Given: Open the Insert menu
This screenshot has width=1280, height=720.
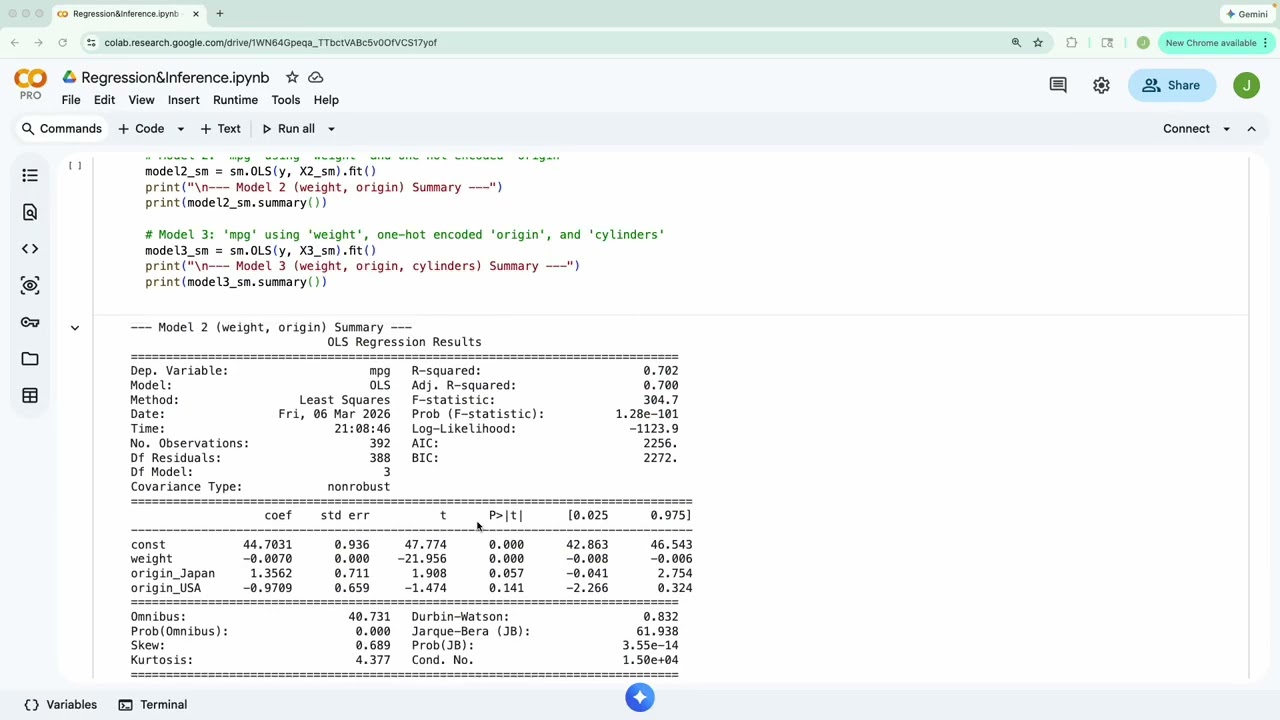Looking at the screenshot, I should pos(183,100).
